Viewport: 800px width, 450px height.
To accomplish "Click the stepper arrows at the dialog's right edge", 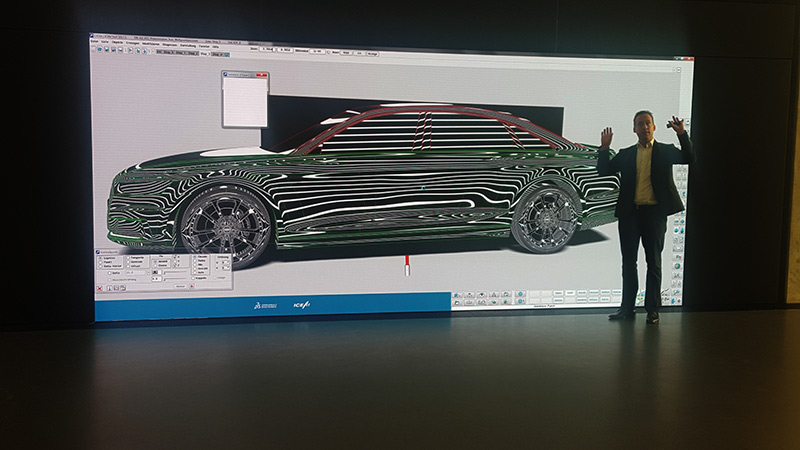I will pyautogui.click(x=226, y=262).
